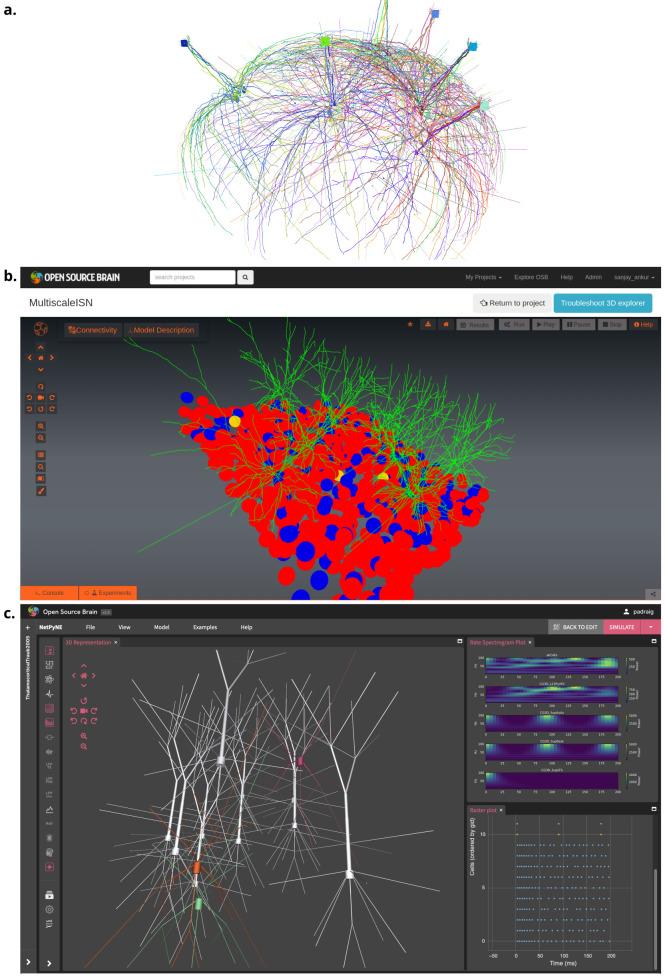Click the orange Help button
Viewport: 665px width, 977px height.
tap(643, 325)
